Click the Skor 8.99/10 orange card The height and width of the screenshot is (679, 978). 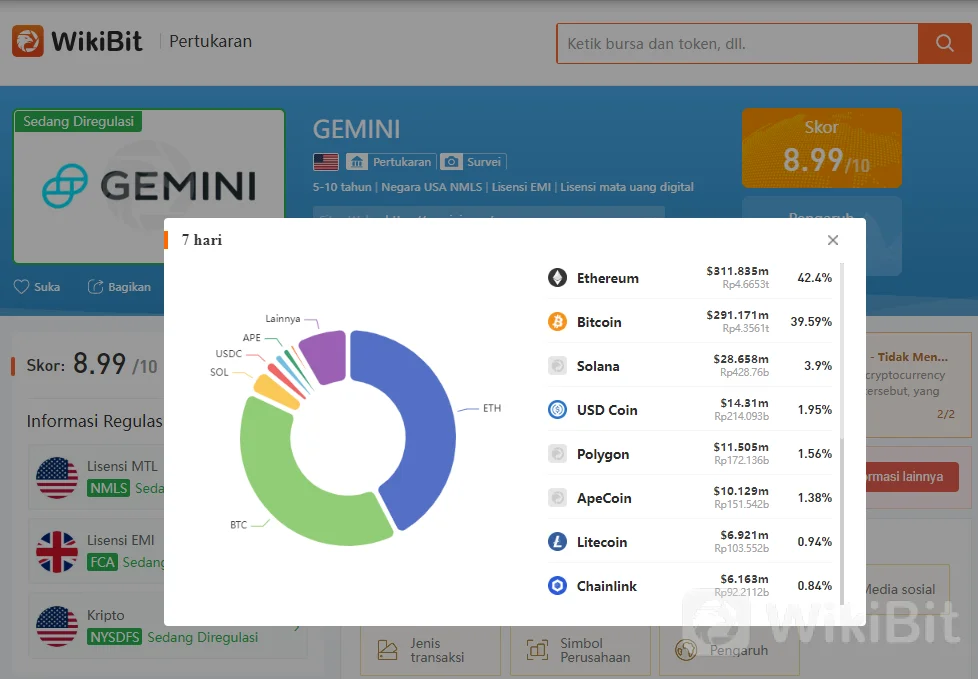[821, 148]
